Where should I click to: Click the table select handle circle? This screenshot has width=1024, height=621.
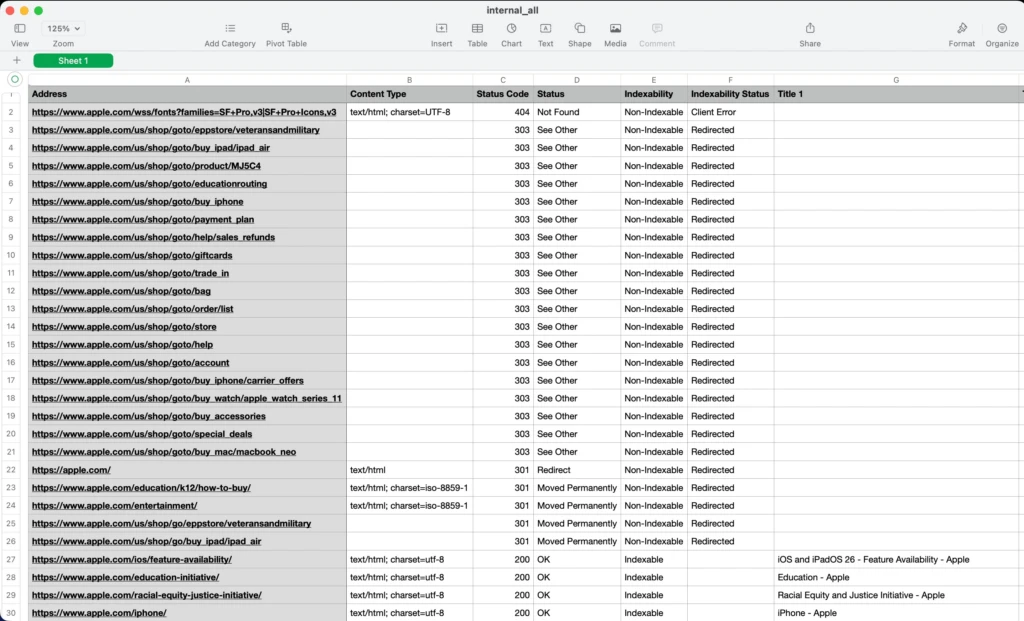(x=14, y=79)
